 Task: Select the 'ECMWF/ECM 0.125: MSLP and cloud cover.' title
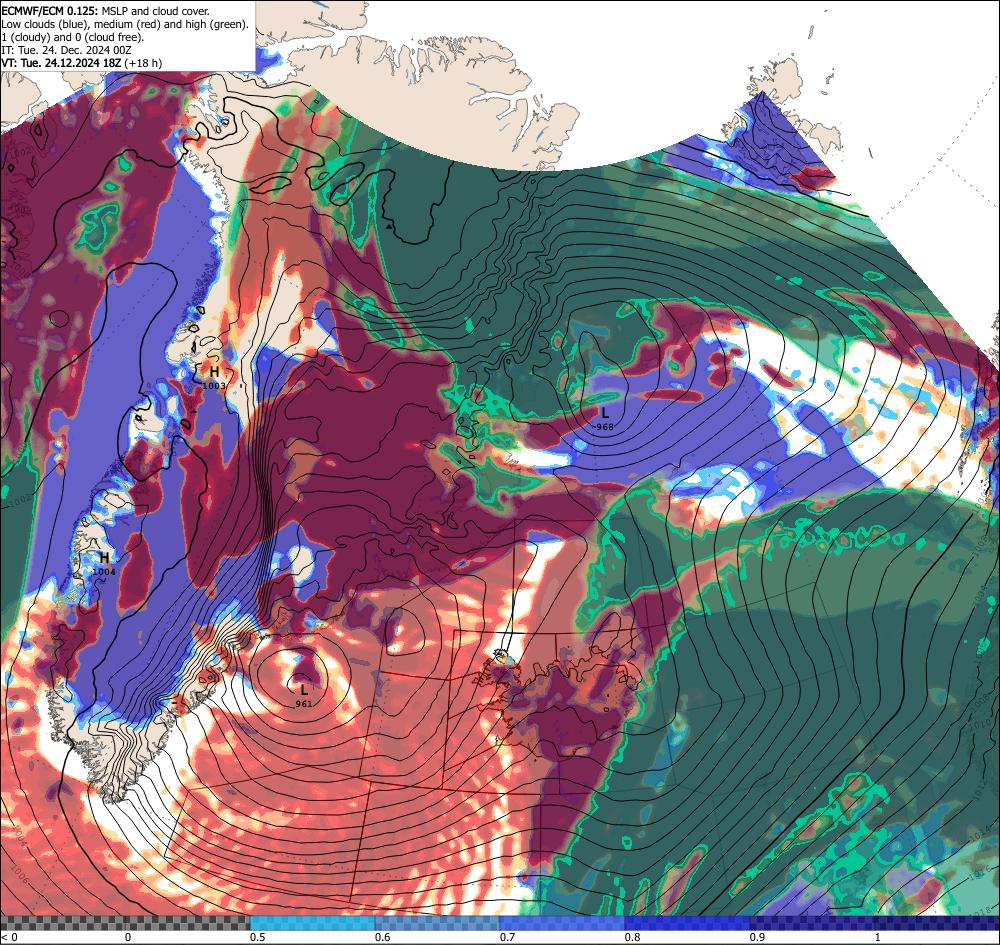(105, 11)
